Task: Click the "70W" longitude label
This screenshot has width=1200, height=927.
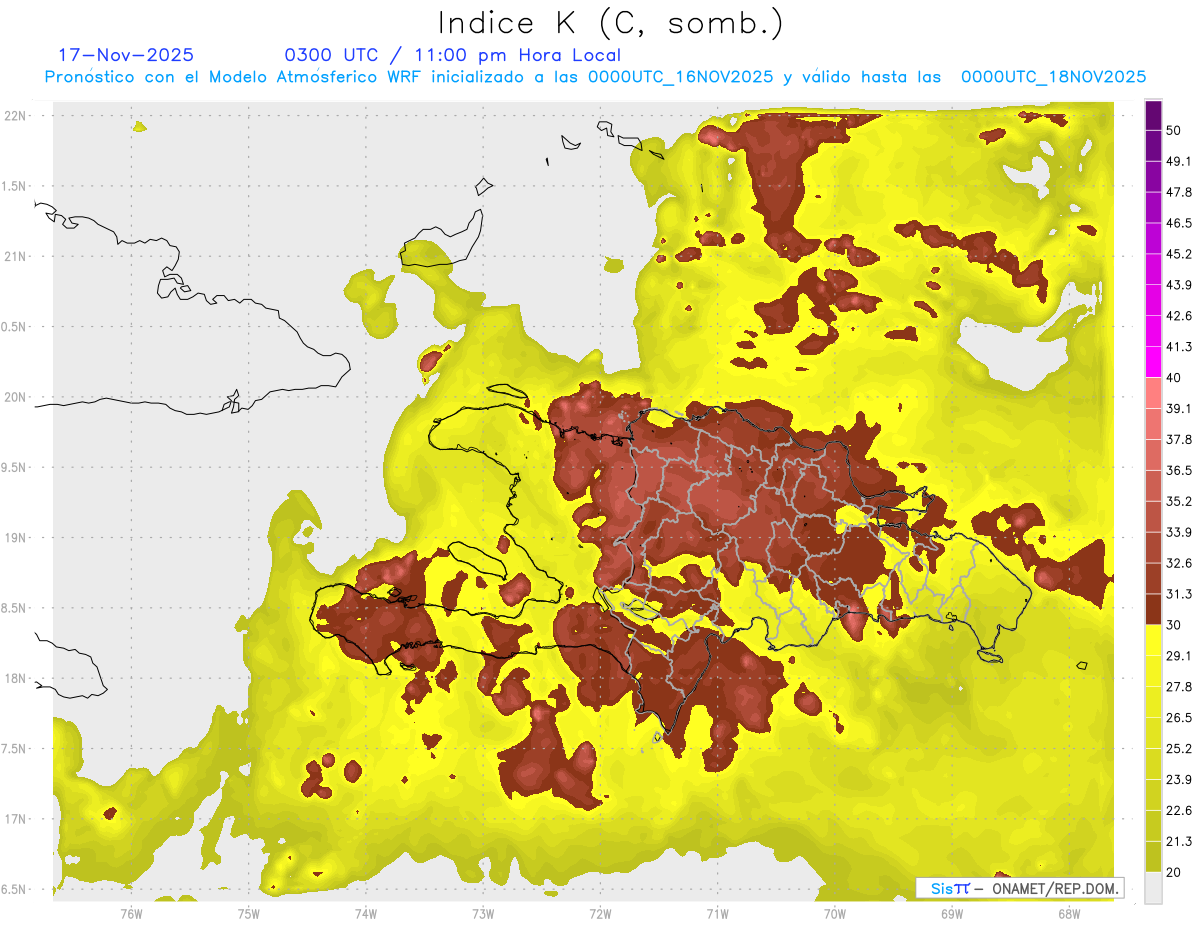Action: pyautogui.click(x=835, y=914)
